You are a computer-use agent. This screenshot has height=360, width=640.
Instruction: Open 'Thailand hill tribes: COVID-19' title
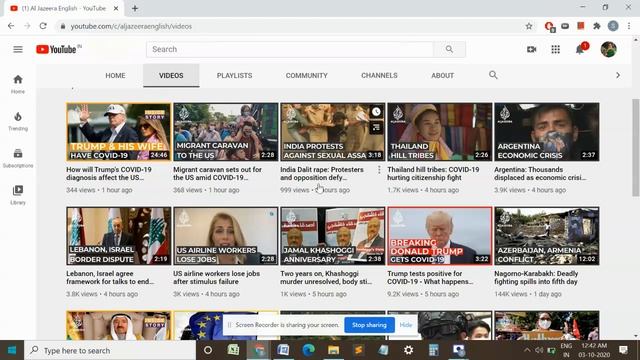click(x=433, y=173)
